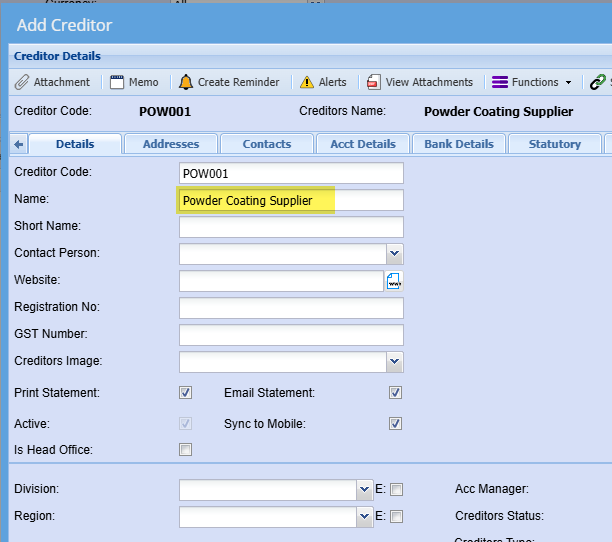Click the bold Powder Coating Supplier header text
The height and width of the screenshot is (542, 612).
(498, 112)
